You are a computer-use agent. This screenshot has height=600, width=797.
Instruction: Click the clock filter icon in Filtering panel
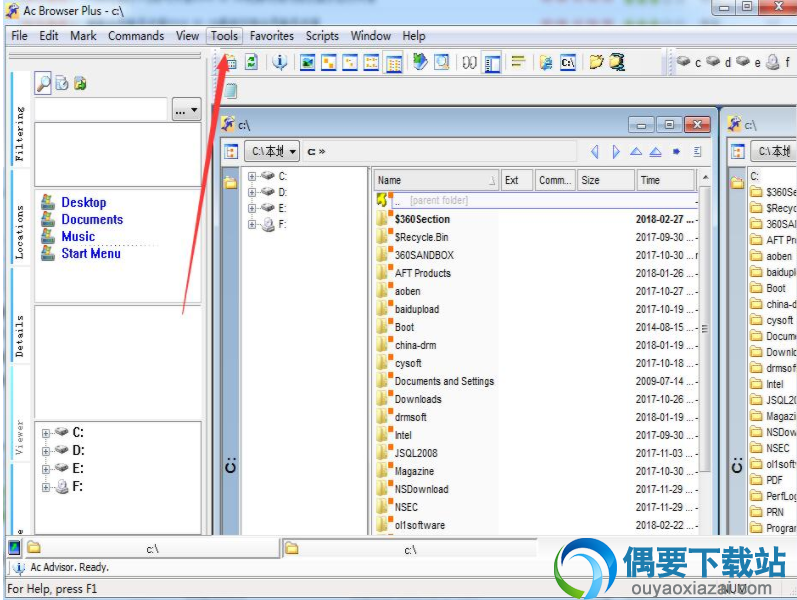click(x=62, y=83)
